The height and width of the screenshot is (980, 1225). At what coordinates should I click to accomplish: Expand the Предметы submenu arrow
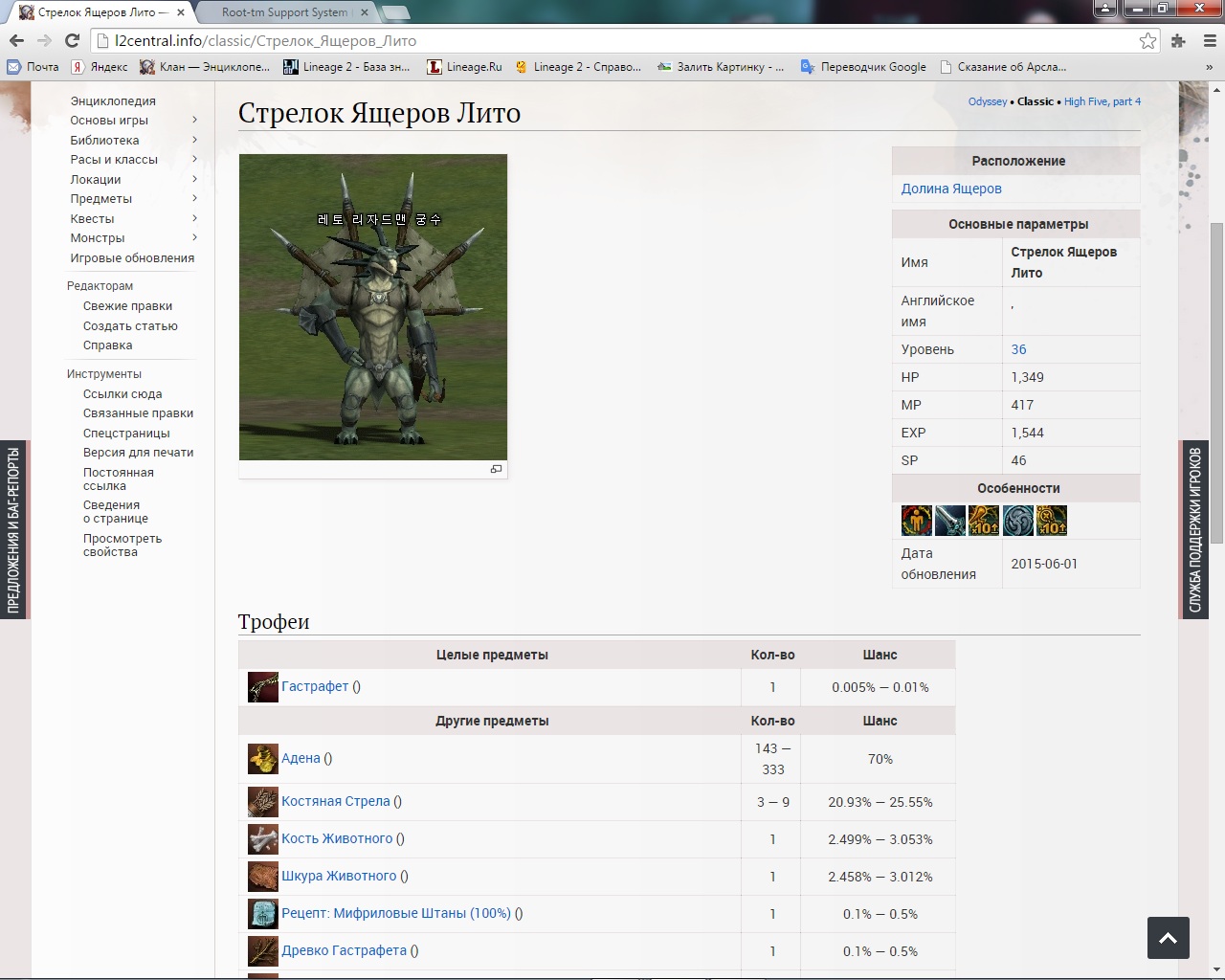coord(194,198)
